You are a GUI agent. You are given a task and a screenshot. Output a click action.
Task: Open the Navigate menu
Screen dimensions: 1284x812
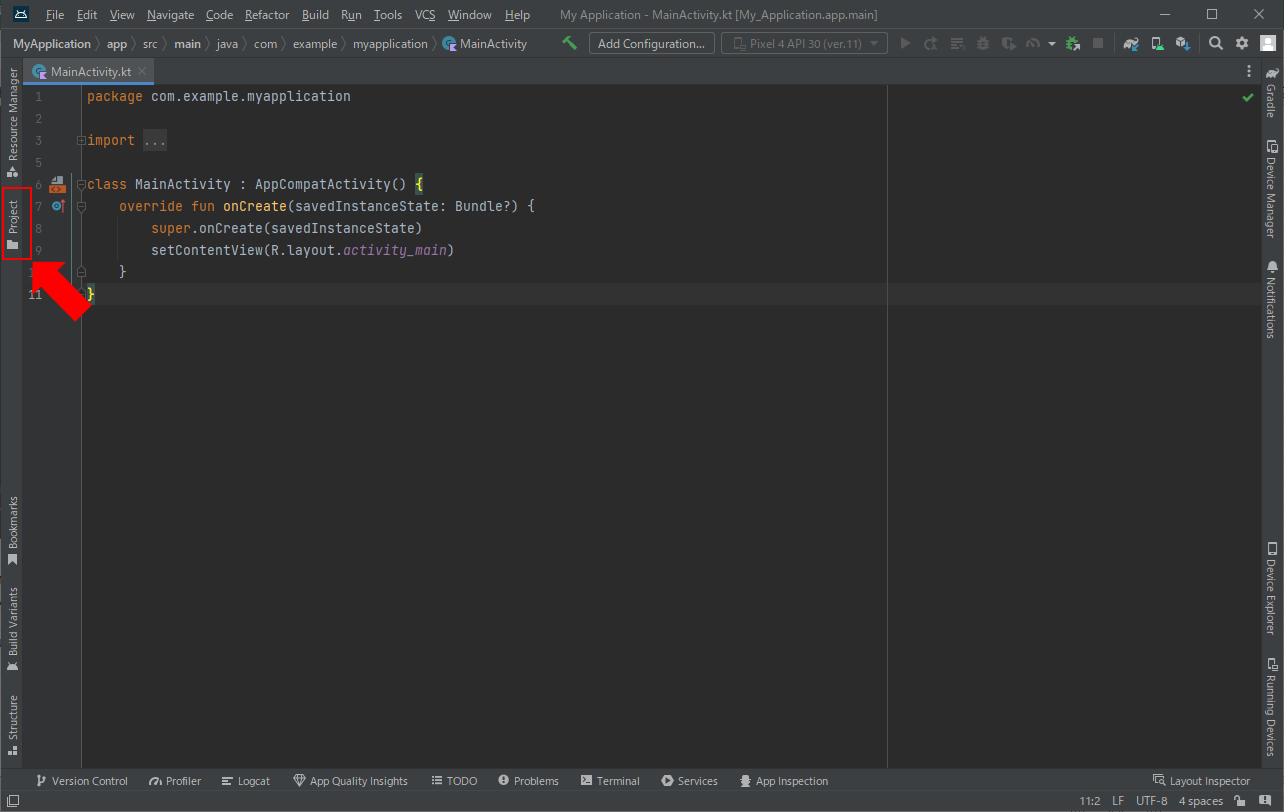click(170, 15)
